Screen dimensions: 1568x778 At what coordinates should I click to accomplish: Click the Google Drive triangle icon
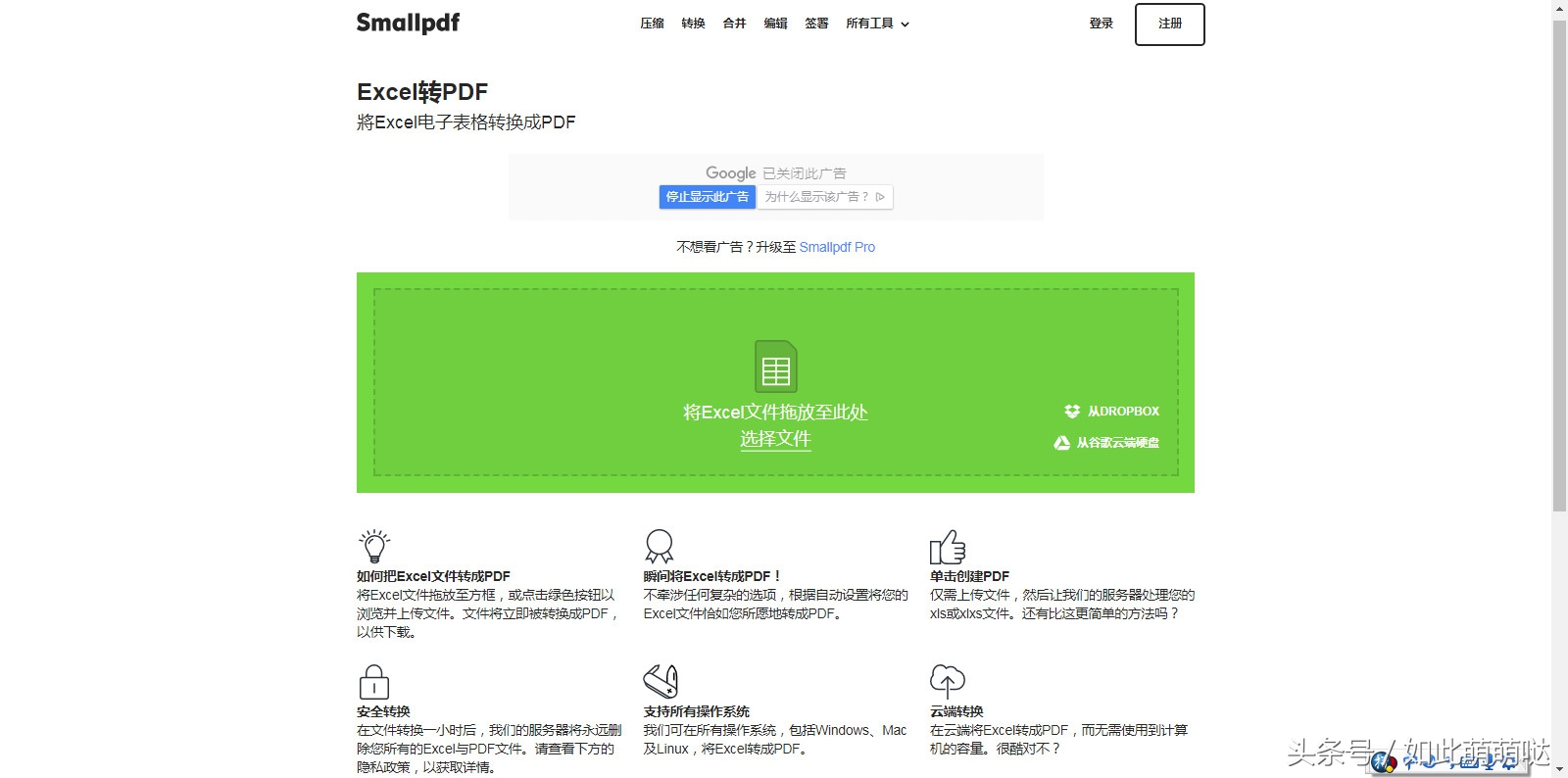[x=1061, y=443]
